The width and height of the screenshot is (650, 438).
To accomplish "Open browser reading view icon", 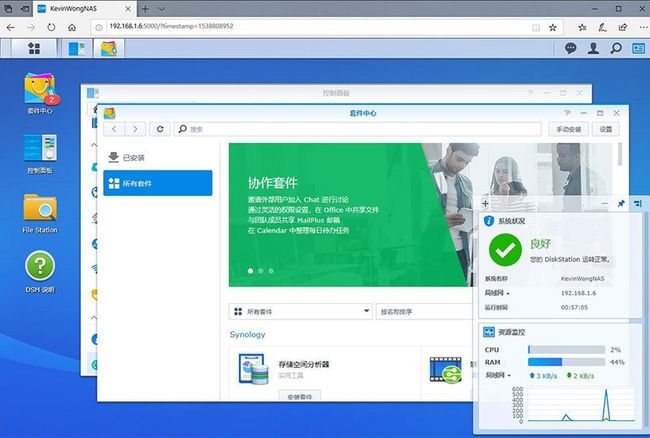I will click(536, 27).
